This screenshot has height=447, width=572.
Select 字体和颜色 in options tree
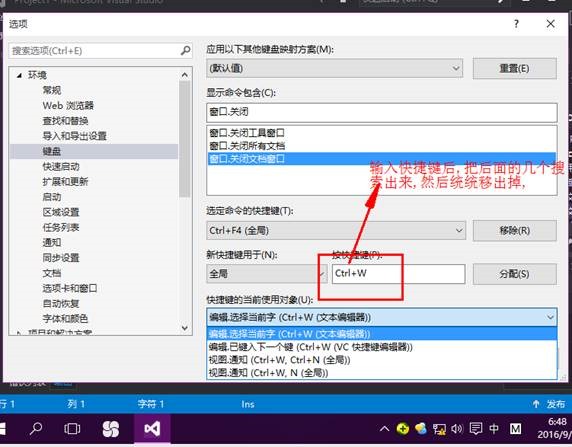click(65, 319)
